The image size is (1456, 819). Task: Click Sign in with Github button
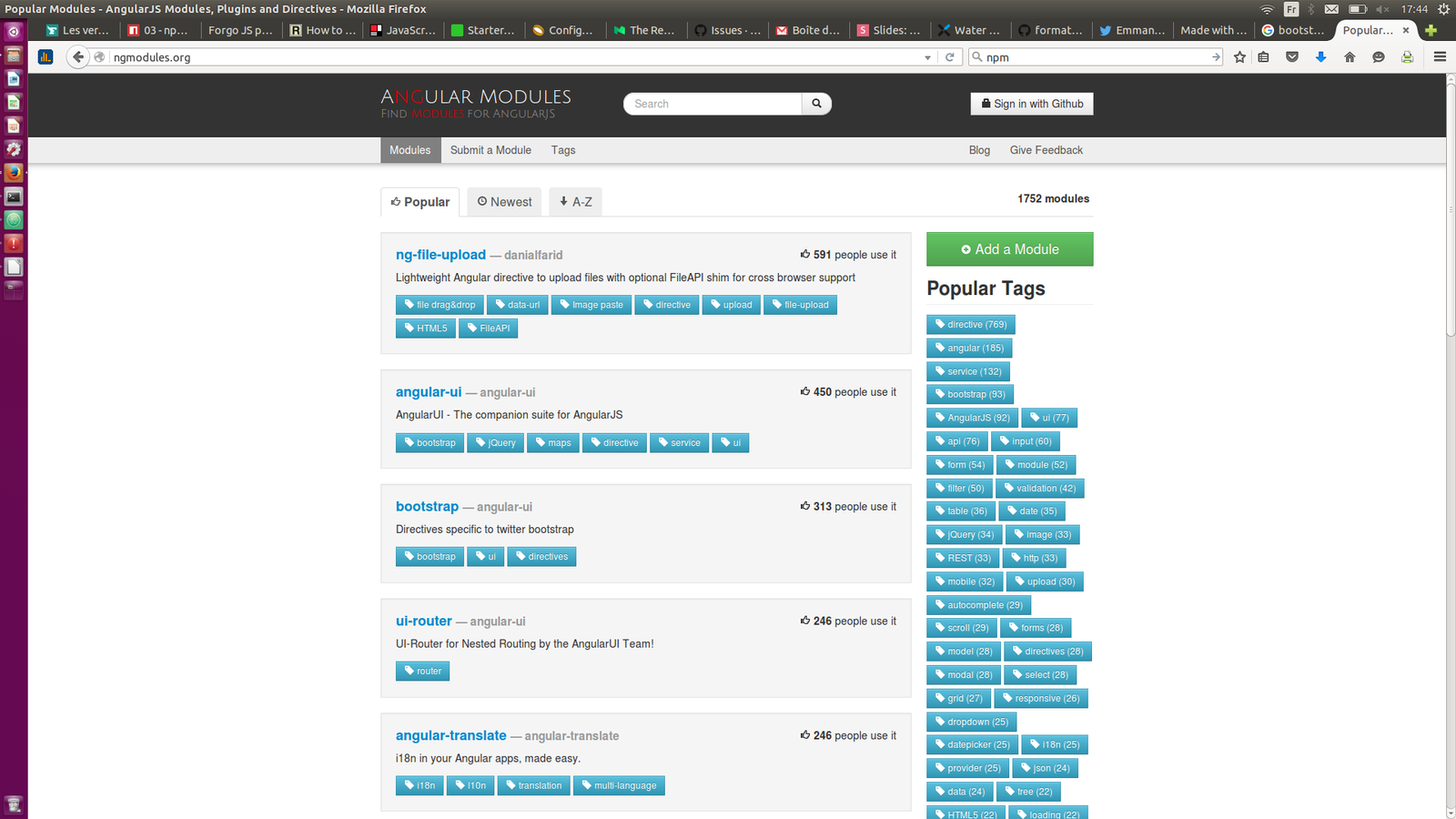coord(1032,104)
